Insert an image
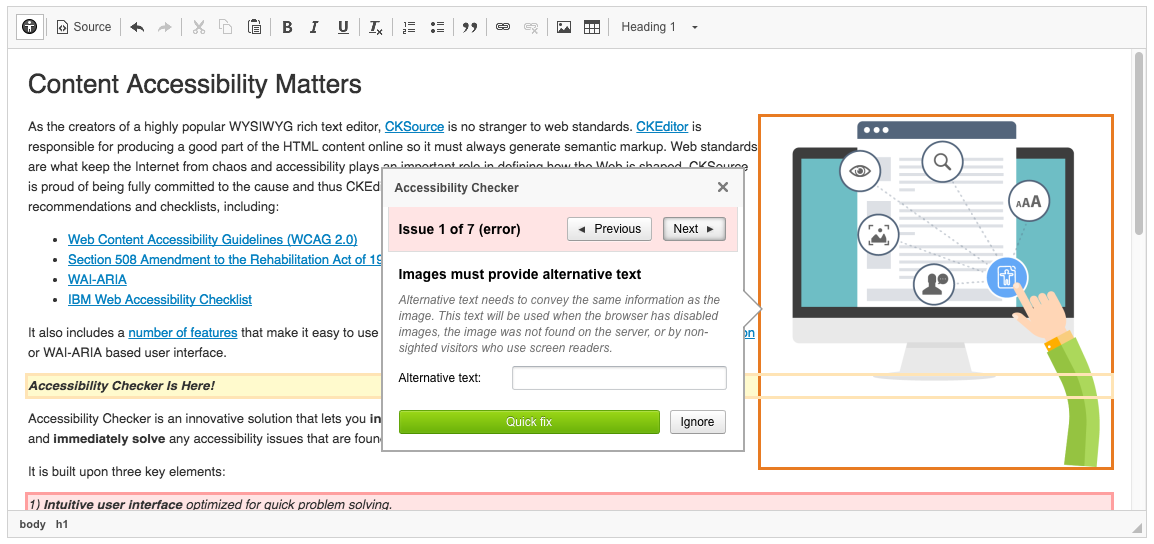Viewport: 1154px width, 544px height. tap(564, 27)
